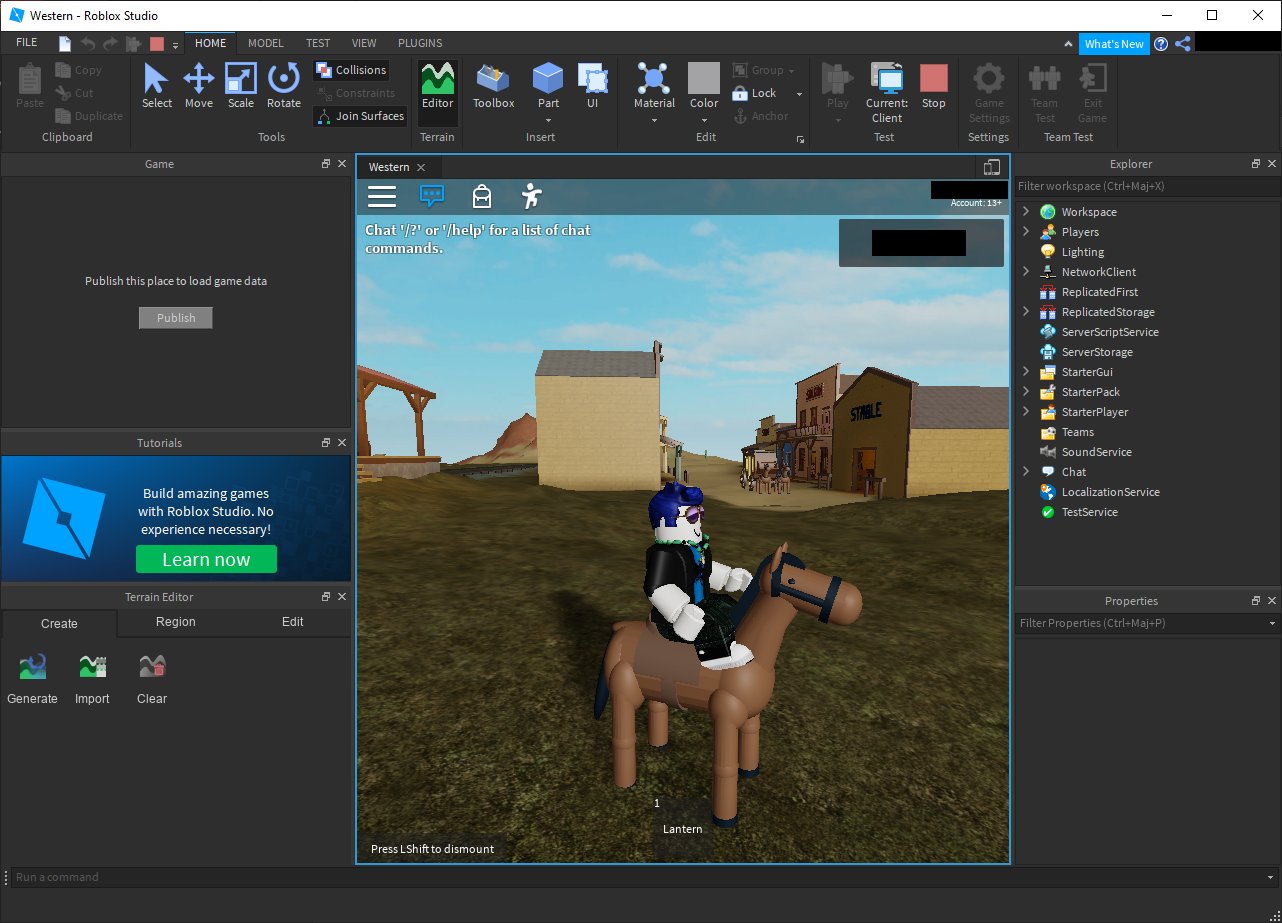1282x923 pixels.
Task: Switch to Edit tab in Terrain Editor
Action: [x=292, y=622]
